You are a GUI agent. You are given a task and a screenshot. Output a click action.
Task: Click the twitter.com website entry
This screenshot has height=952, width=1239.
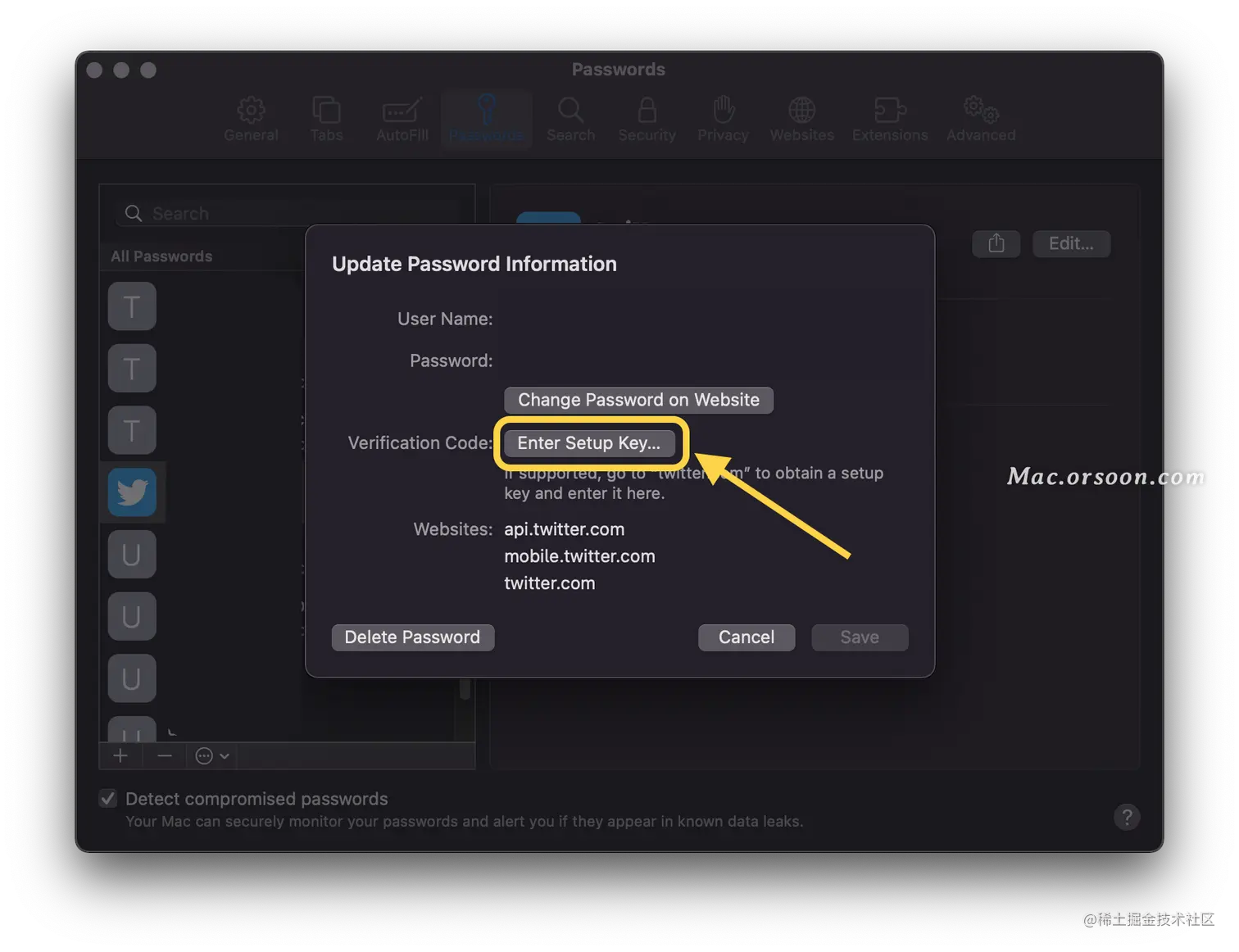point(549,583)
